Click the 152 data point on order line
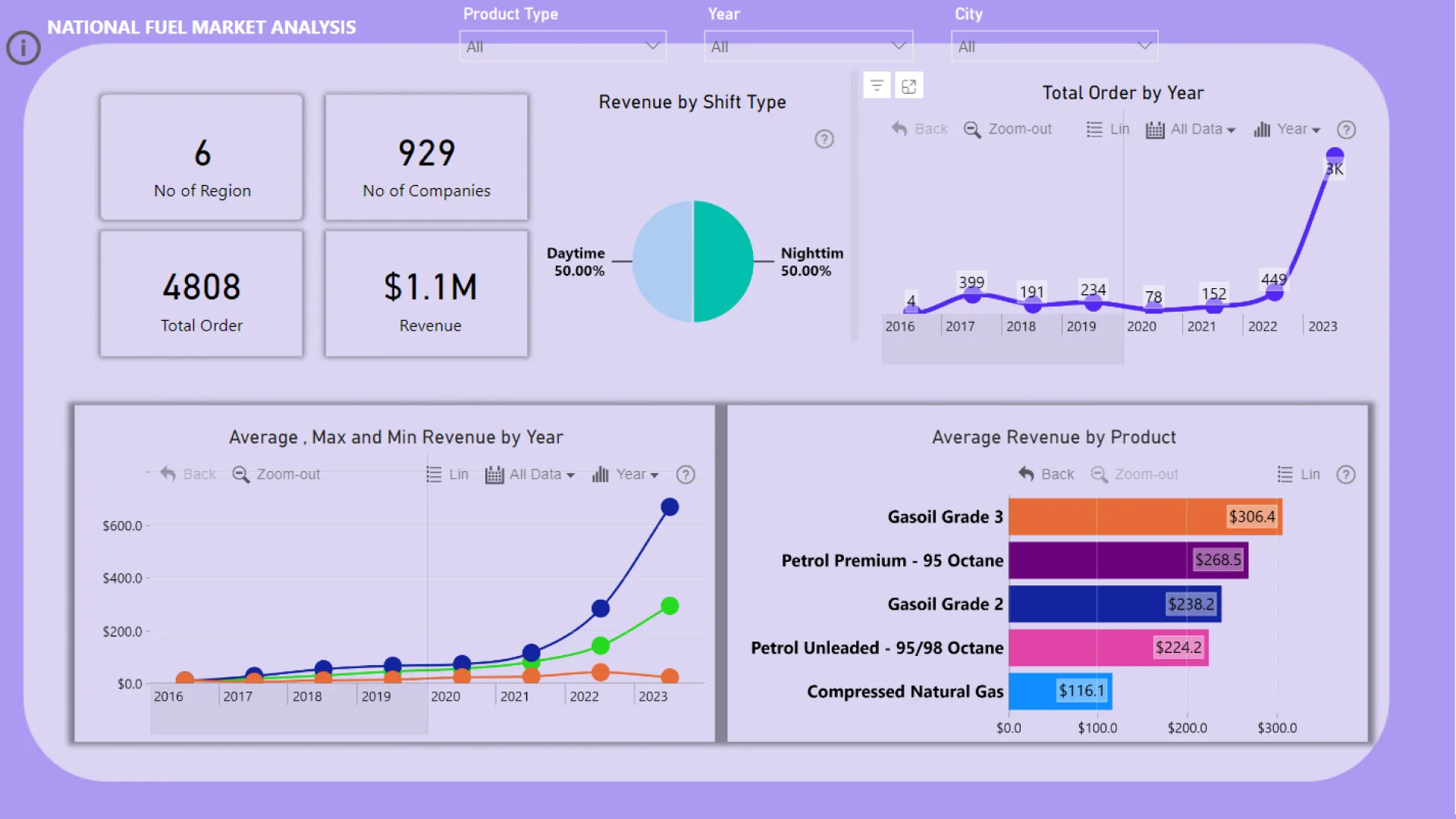 pyautogui.click(x=1214, y=306)
